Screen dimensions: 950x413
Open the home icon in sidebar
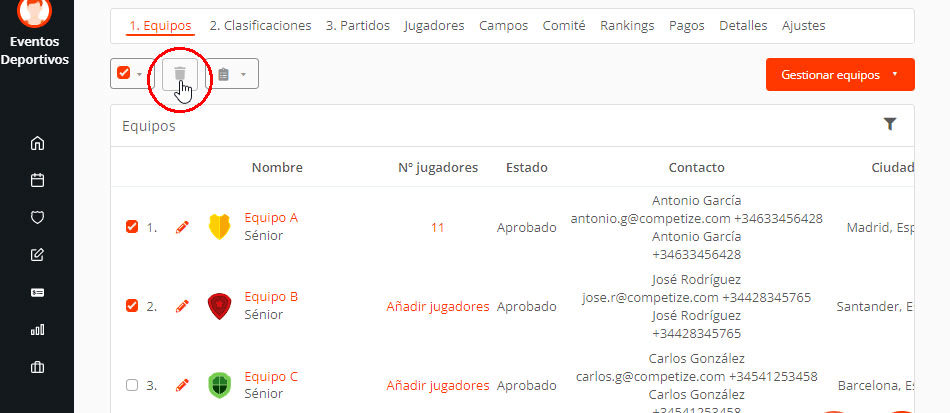[x=38, y=143]
